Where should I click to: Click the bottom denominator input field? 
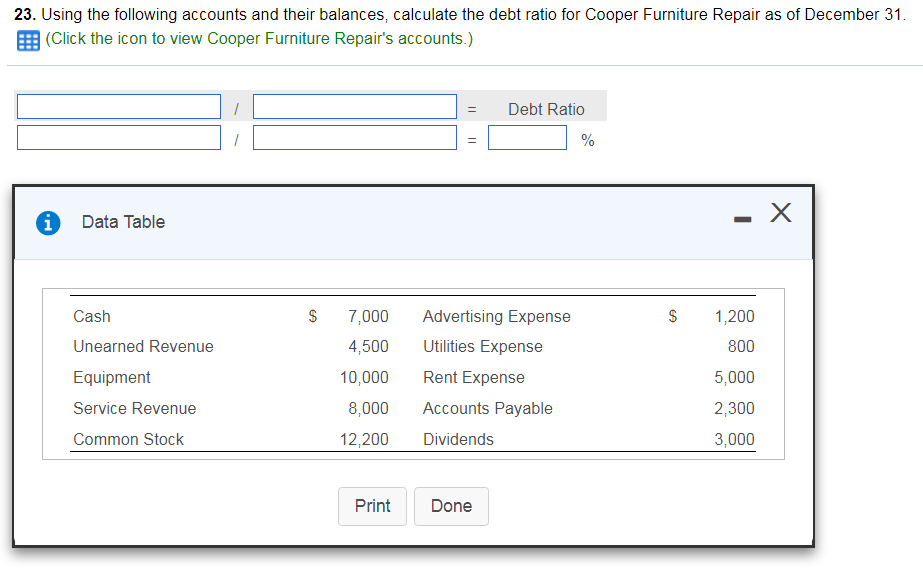(x=354, y=138)
